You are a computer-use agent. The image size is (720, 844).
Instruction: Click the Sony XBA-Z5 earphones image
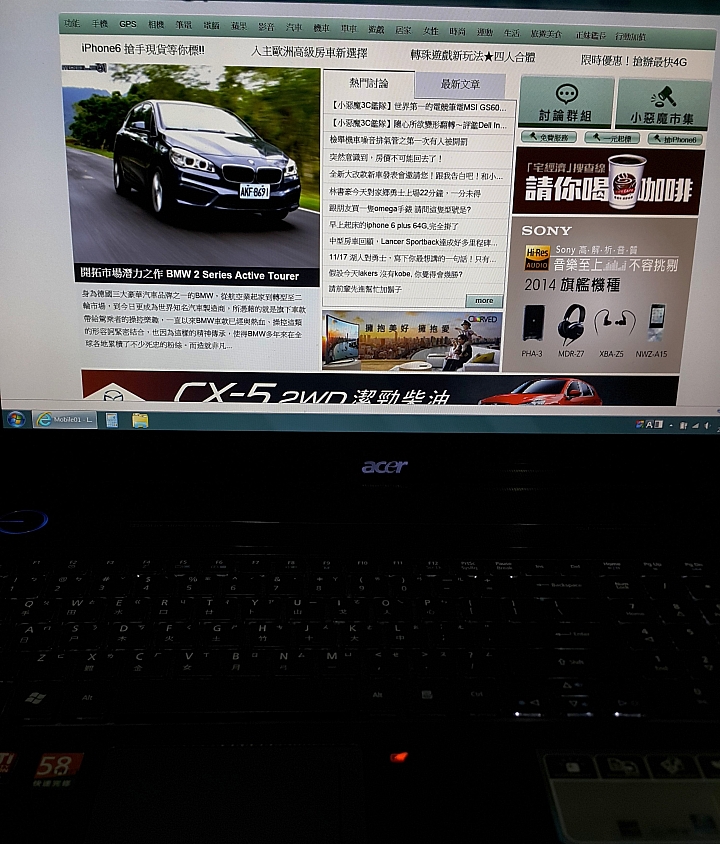[614, 324]
